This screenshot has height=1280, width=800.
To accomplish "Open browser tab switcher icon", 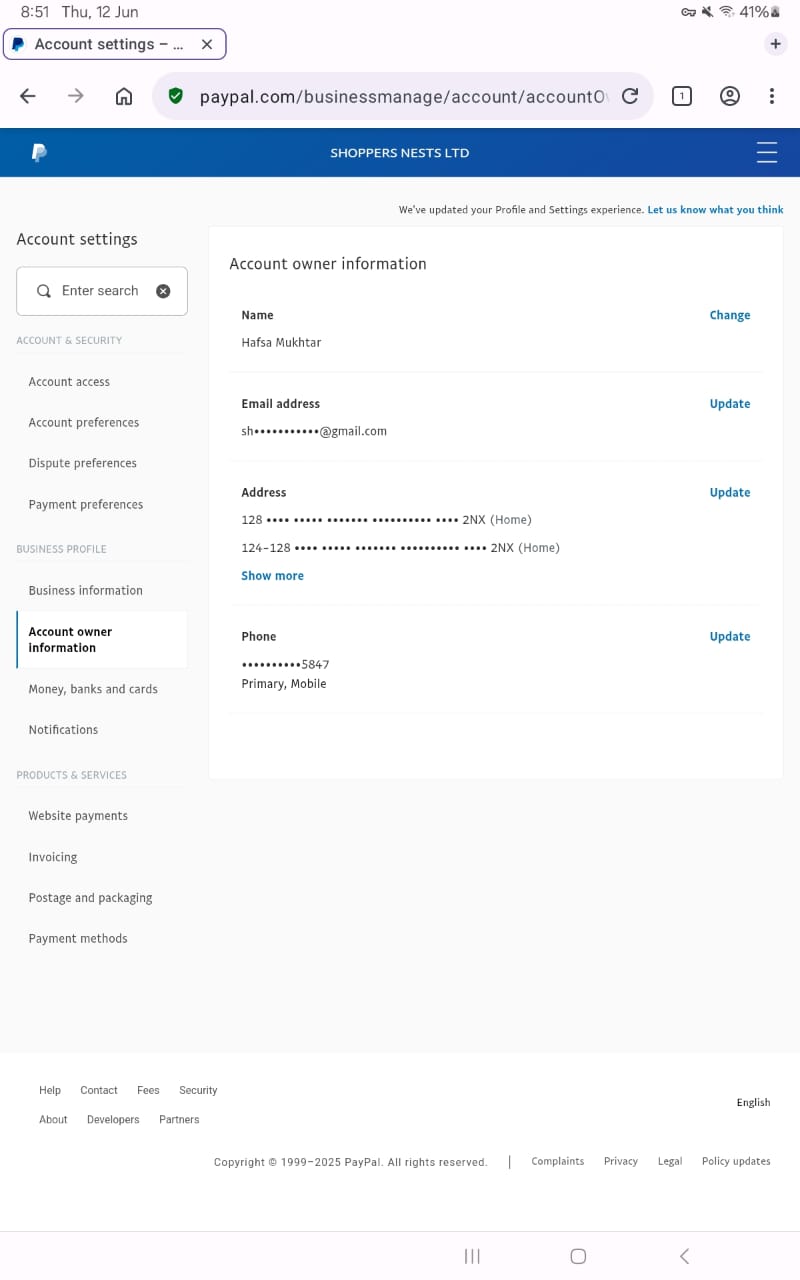I will click(682, 96).
